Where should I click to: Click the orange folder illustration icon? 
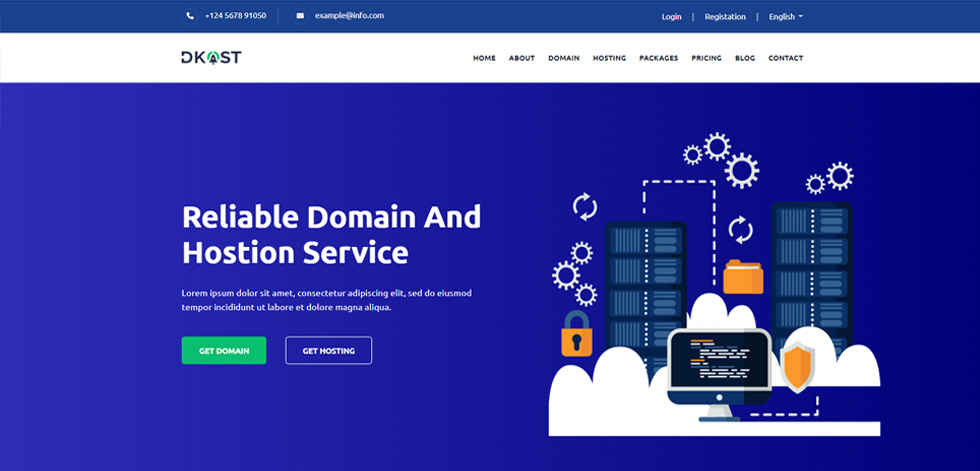point(743,277)
